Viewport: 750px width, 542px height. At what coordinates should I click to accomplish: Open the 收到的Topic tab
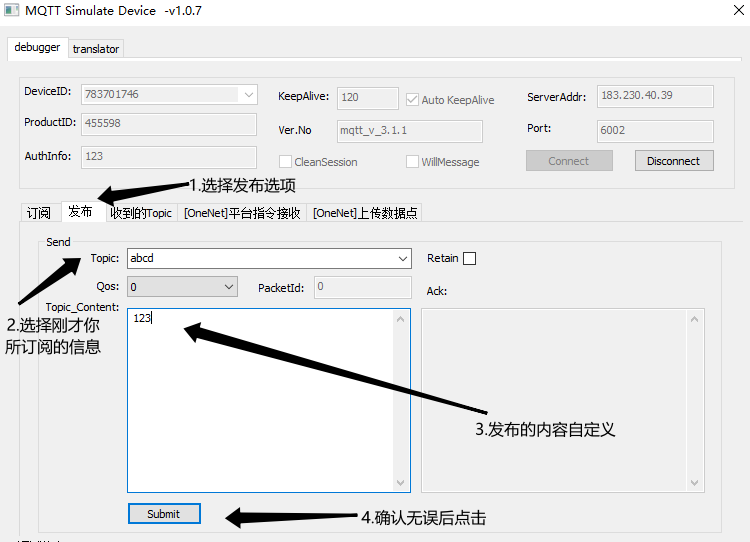click(x=141, y=213)
